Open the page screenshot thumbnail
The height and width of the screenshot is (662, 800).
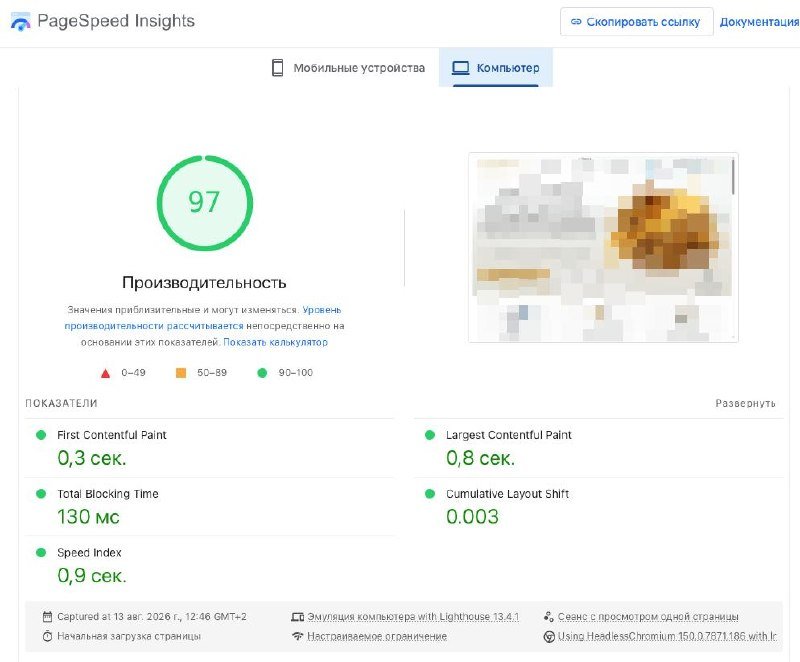(x=603, y=247)
